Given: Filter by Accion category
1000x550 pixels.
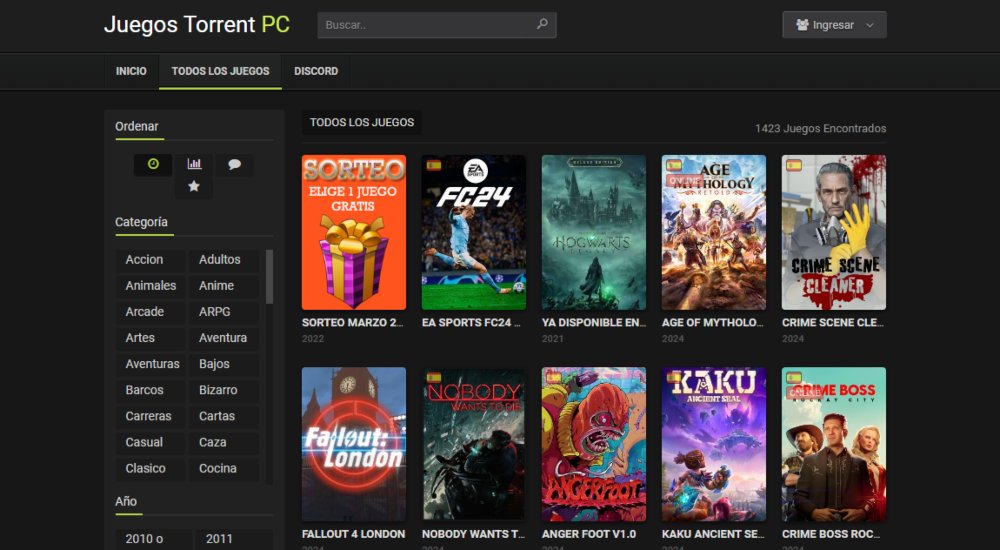Looking at the screenshot, I should click(151, 260).
